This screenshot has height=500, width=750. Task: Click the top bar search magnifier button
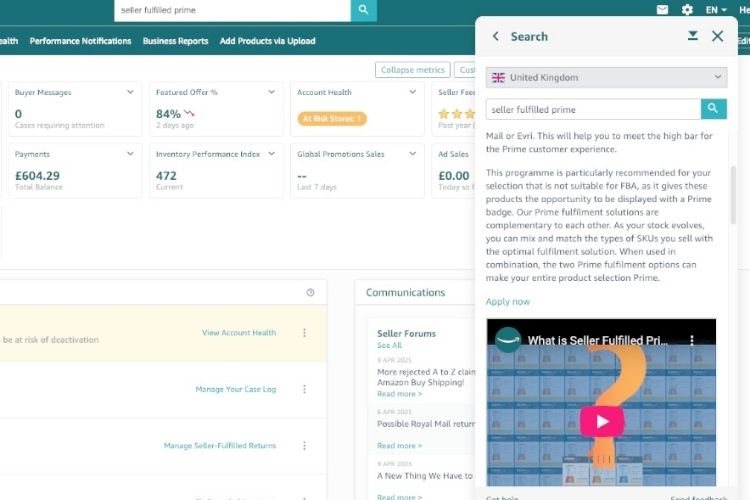[364, 10]
